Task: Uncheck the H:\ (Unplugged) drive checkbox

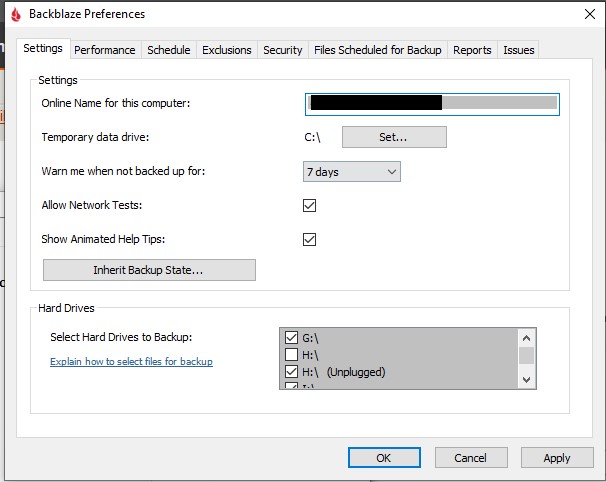Action: [x=291, y=372]
